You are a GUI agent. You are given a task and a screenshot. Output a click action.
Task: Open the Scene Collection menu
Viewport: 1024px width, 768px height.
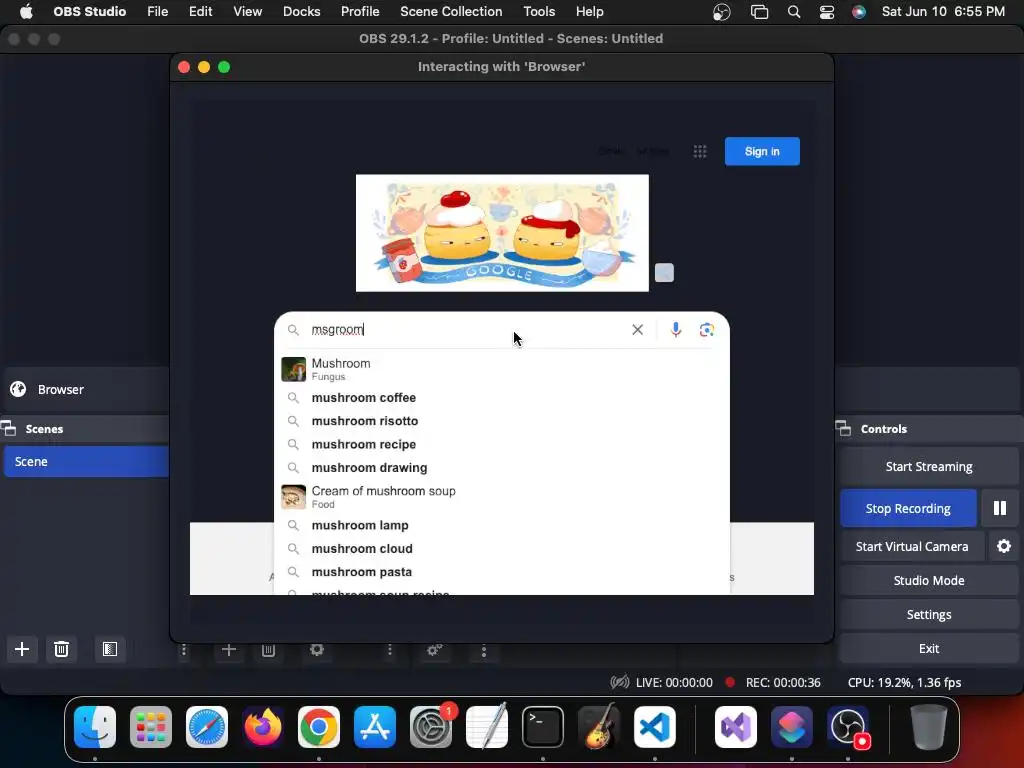pyautogui.click(x=451, y=12)
